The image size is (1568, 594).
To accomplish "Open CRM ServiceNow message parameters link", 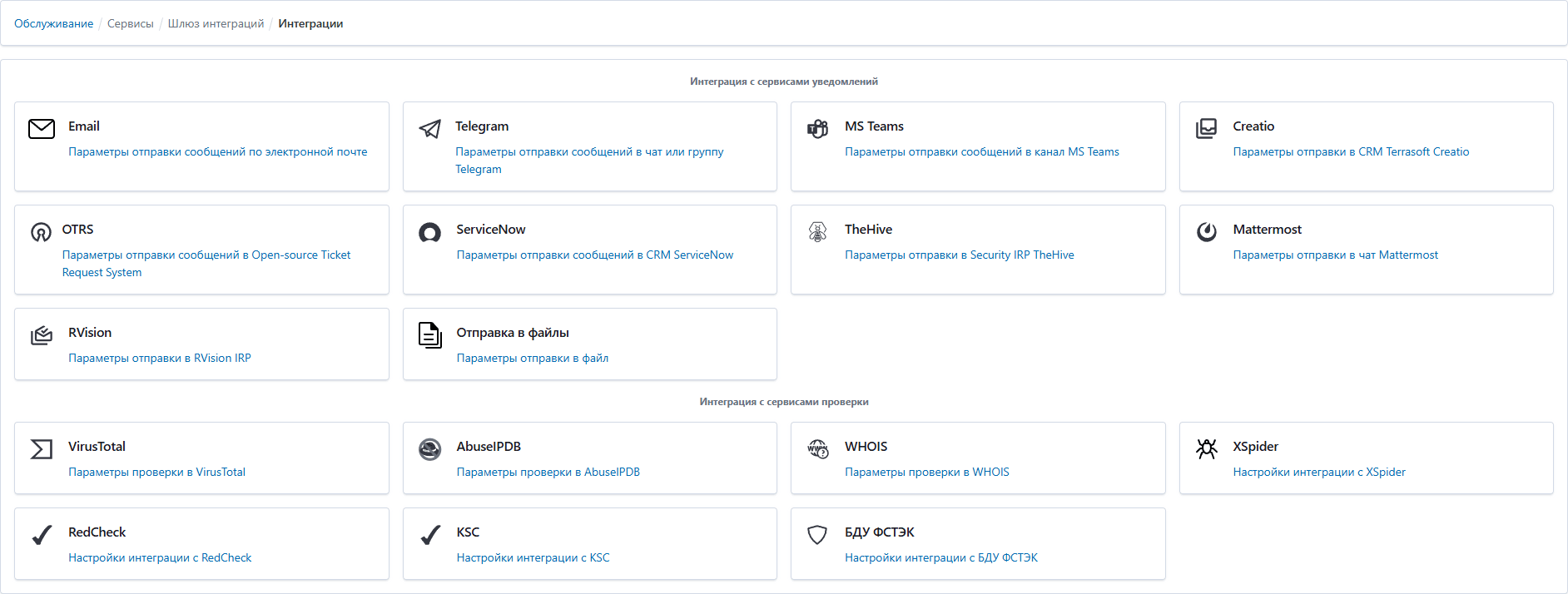I will [x=595, y=255].
